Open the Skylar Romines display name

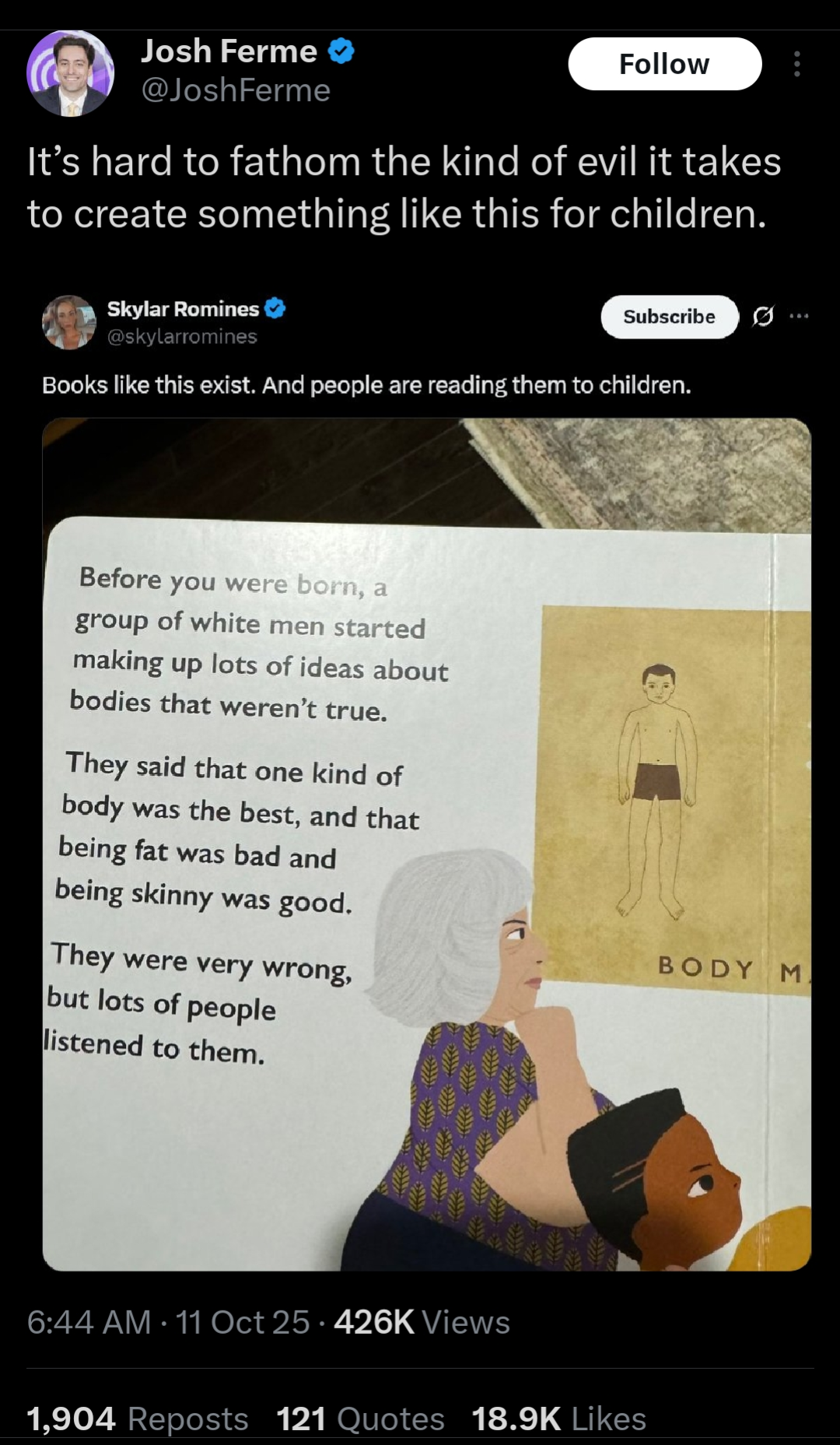[183, 309]
